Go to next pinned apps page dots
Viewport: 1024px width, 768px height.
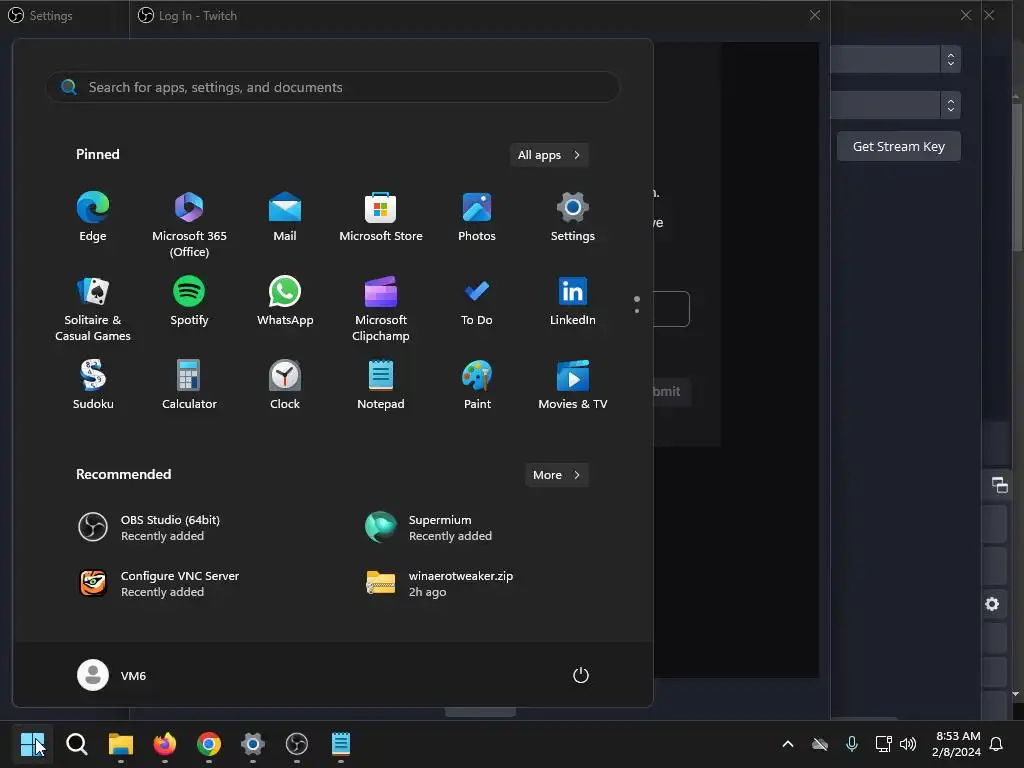point(637,305)
